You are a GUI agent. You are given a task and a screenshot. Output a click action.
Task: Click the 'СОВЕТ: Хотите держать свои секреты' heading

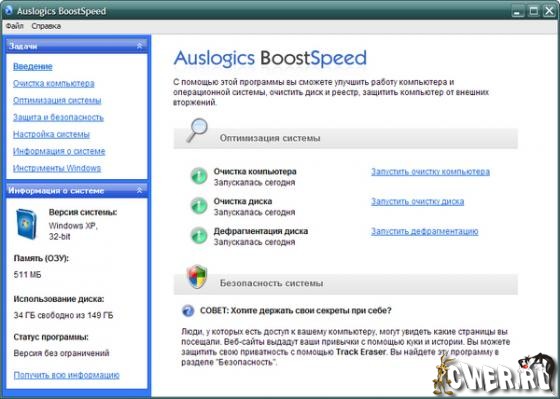coord(296,310)
